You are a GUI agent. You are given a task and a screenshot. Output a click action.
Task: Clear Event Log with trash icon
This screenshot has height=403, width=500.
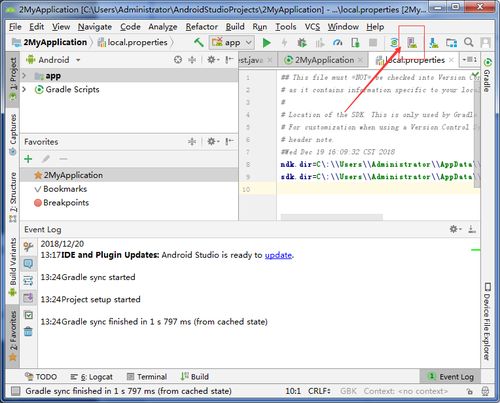28,332
